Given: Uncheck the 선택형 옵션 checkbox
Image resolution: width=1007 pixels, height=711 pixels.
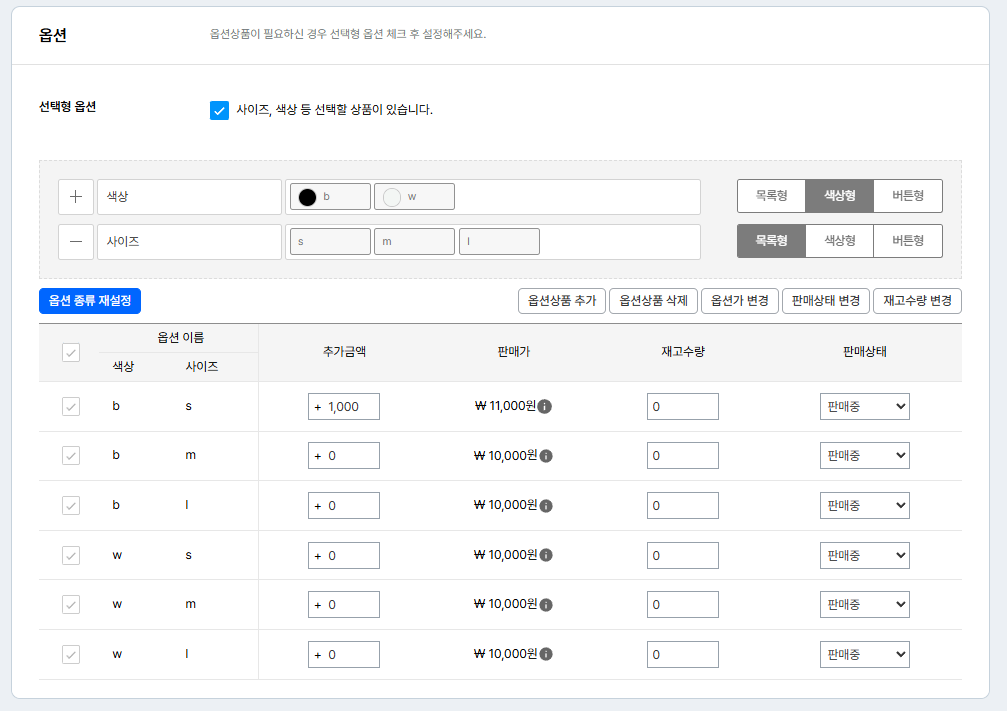Looking at the screenshot, I should tap(219, 110).
